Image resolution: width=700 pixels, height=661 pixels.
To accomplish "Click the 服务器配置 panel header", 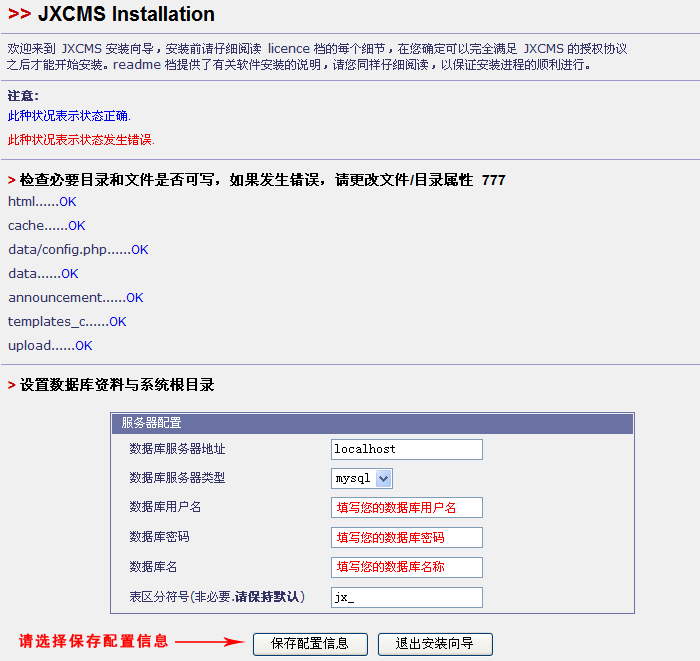I will click(372, 423).
